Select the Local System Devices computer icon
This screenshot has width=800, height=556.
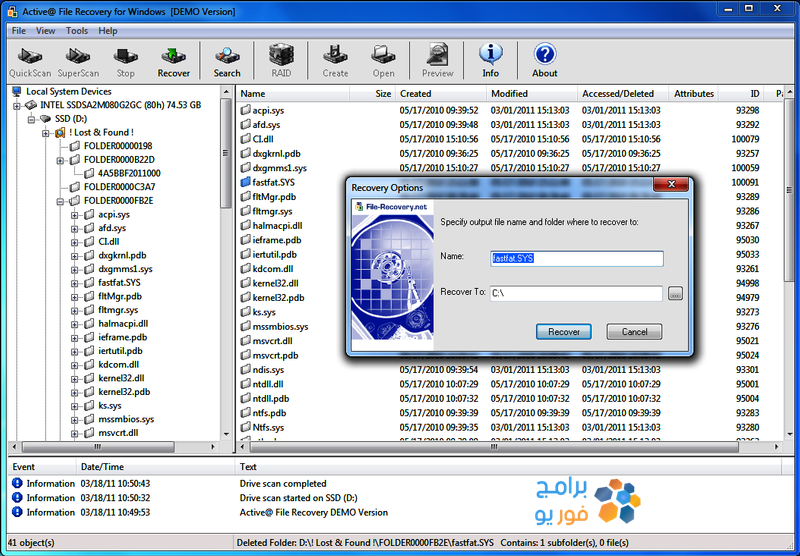point(17,91)
